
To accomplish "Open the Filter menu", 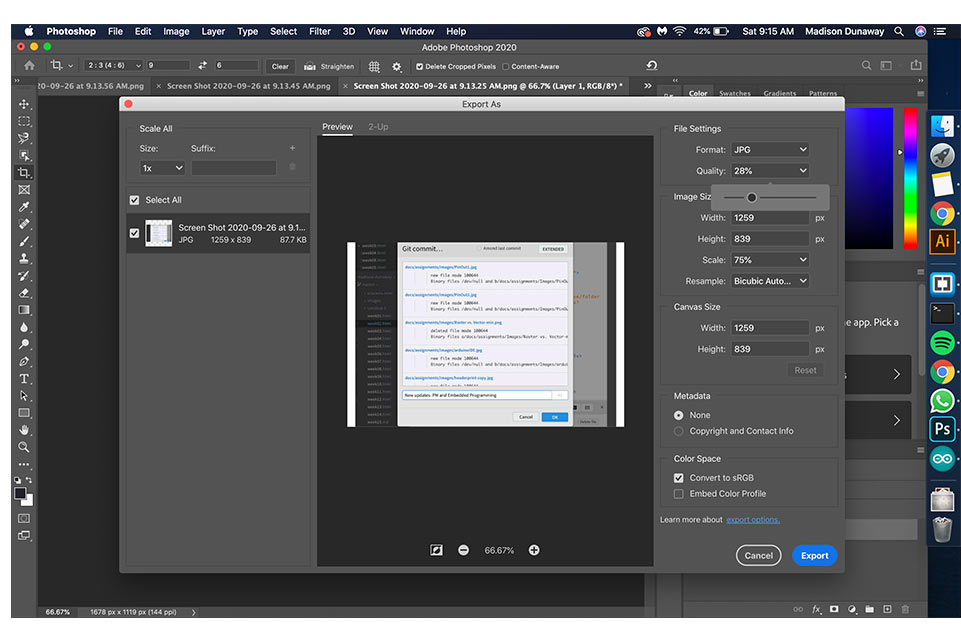I will tap(319, 31).
